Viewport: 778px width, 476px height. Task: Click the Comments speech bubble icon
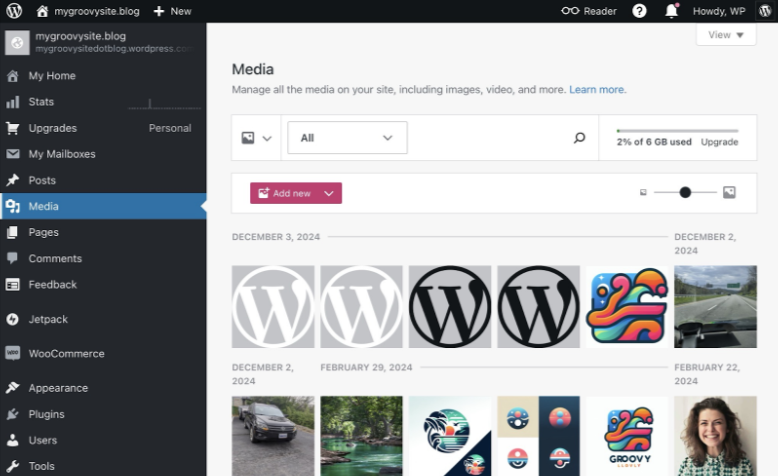[12, 259]
